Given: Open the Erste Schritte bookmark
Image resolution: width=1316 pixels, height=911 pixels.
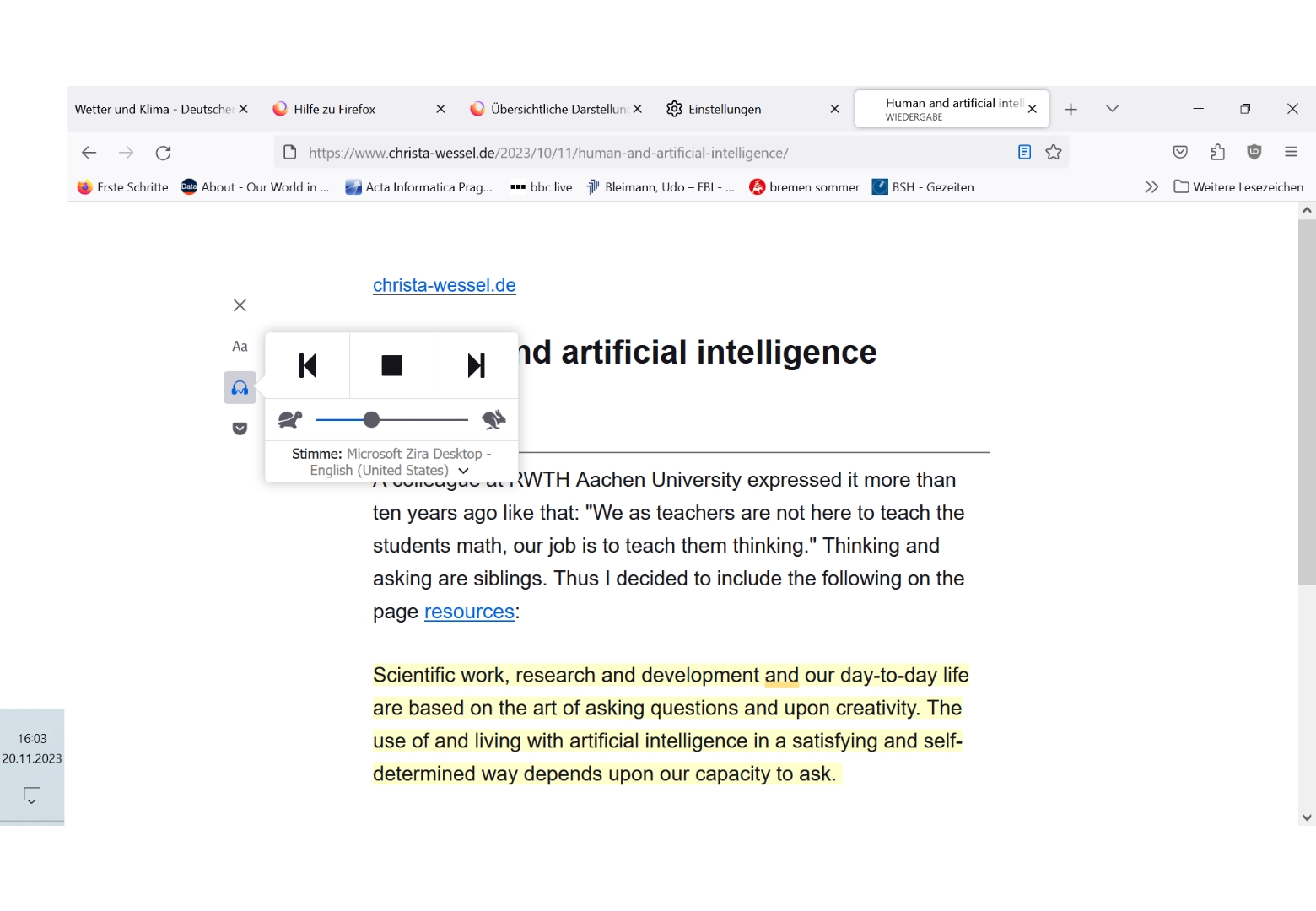Looking at the screenshot, I should 123,187.
